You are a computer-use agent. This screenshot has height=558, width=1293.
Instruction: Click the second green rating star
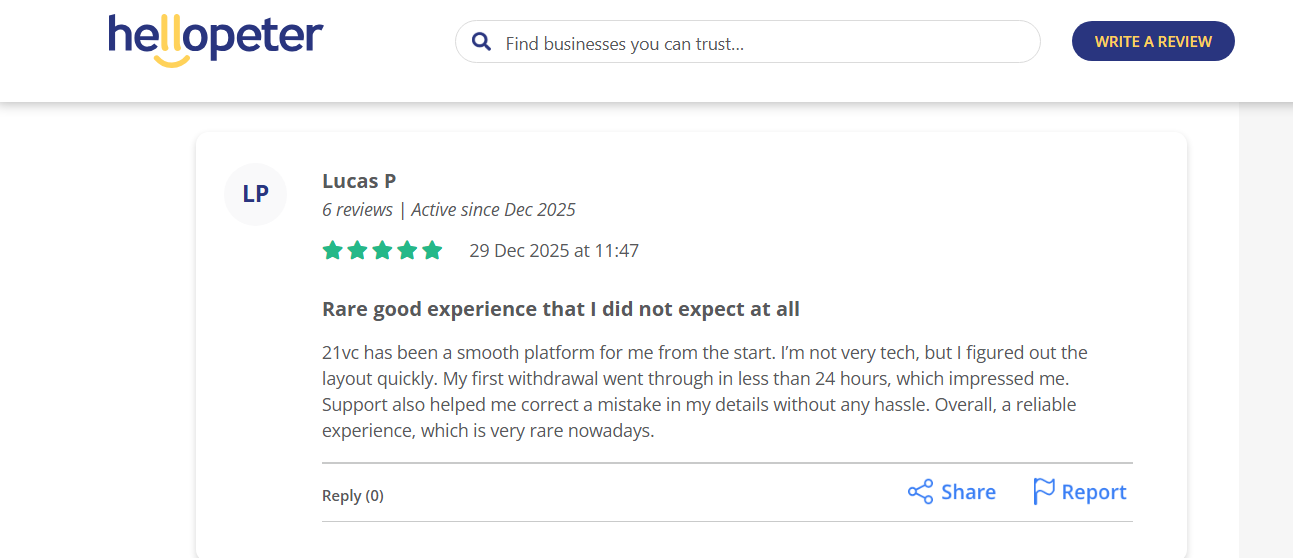tap(357, 250)
